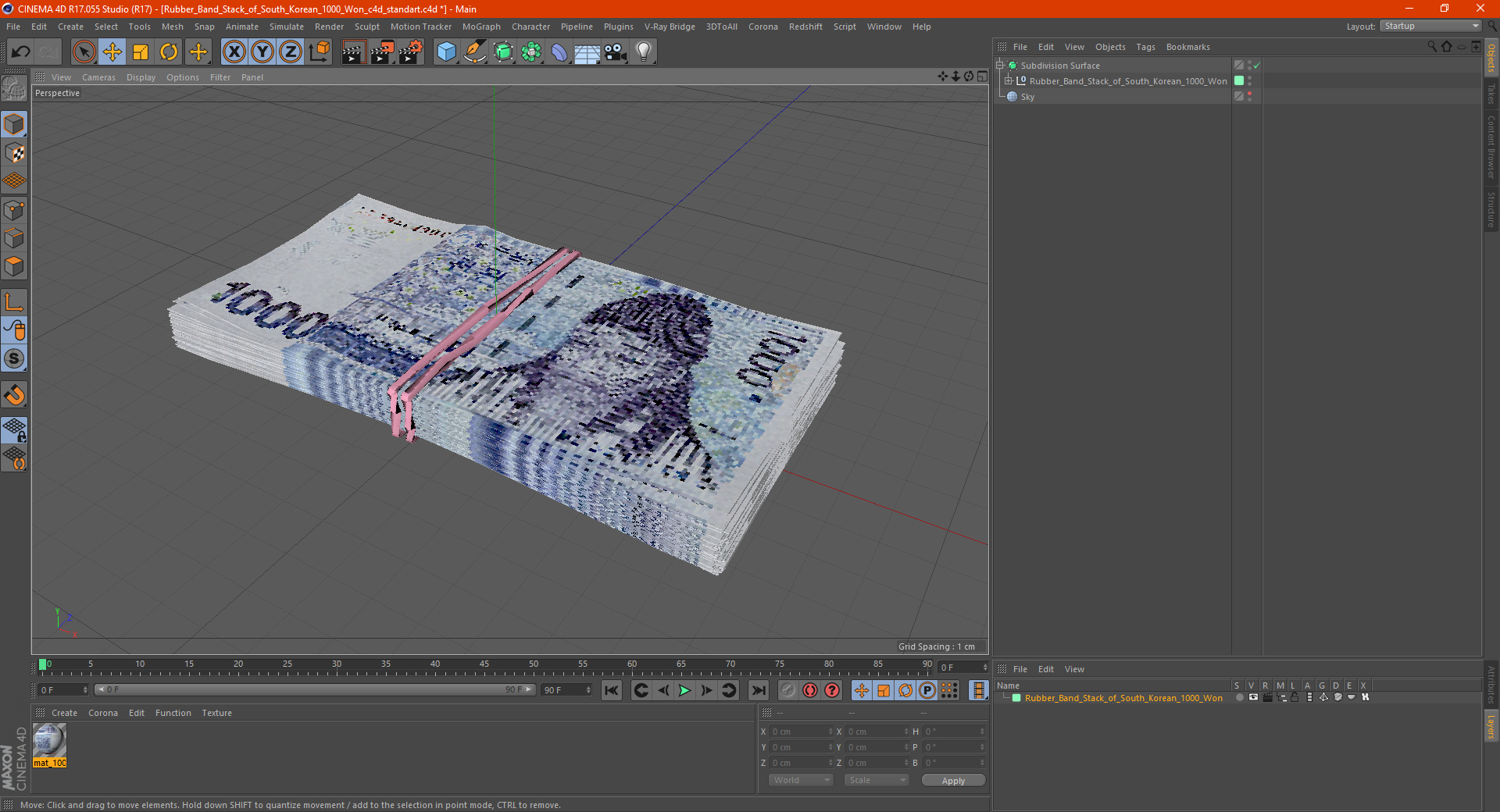Activate the Rotate tool
Viewport: 1500px width, 812px height.
pos(169,52)
